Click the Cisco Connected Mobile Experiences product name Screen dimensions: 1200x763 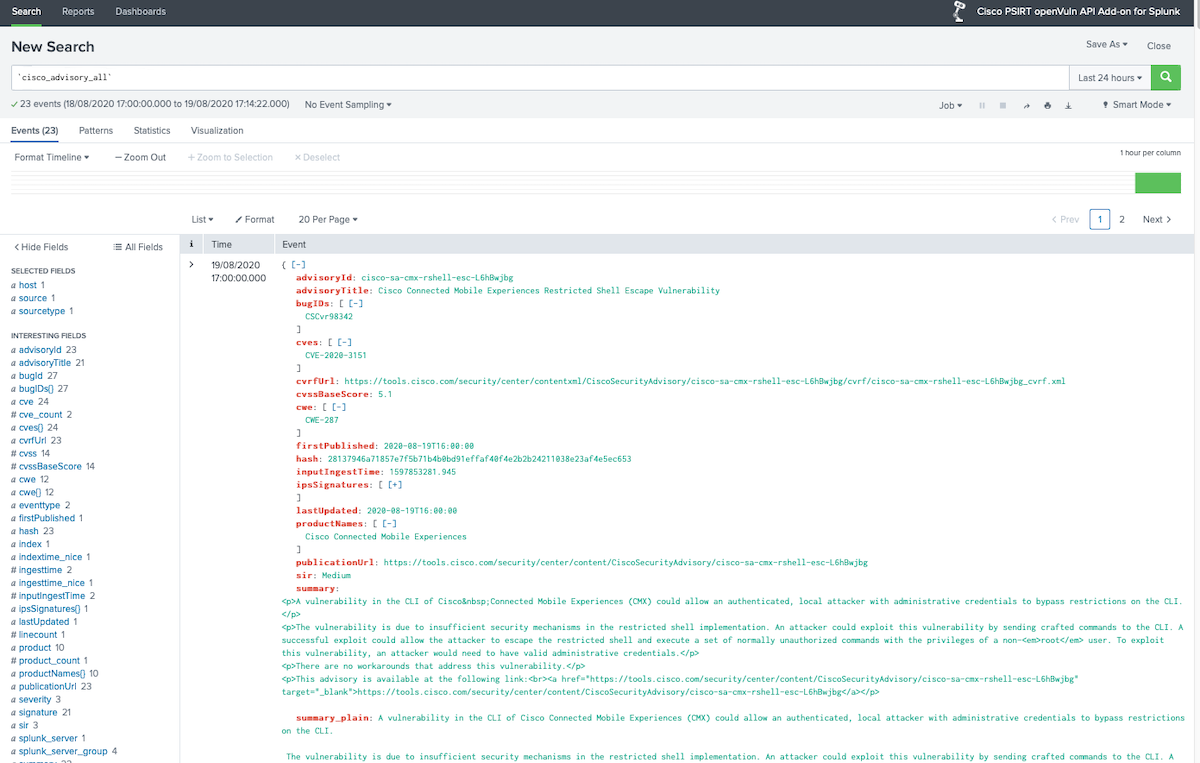coord(386,536)
